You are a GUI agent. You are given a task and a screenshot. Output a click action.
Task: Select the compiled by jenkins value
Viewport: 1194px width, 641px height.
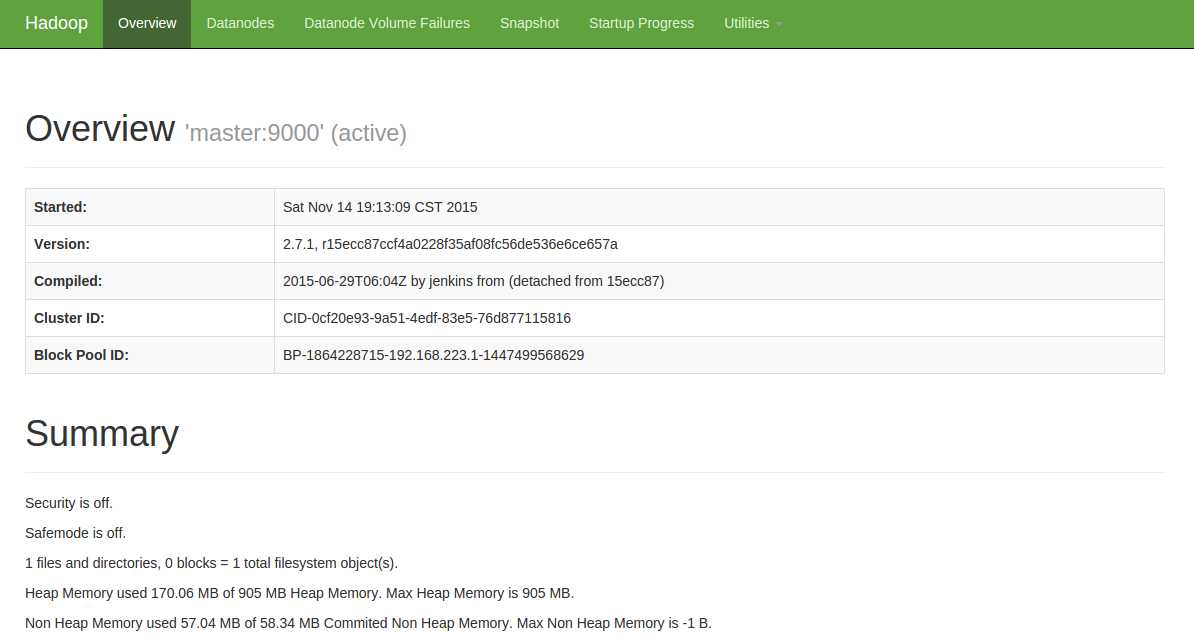click(474, 281)
